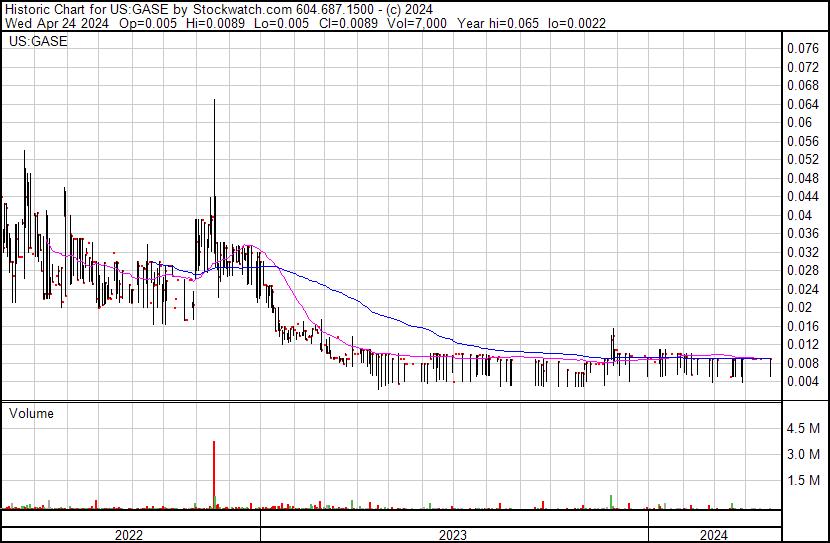Screen dimensions: 830x543
Task: Click the '3.0 M' volume axis label
Action: pyautogui.click(x=803, y=454)
